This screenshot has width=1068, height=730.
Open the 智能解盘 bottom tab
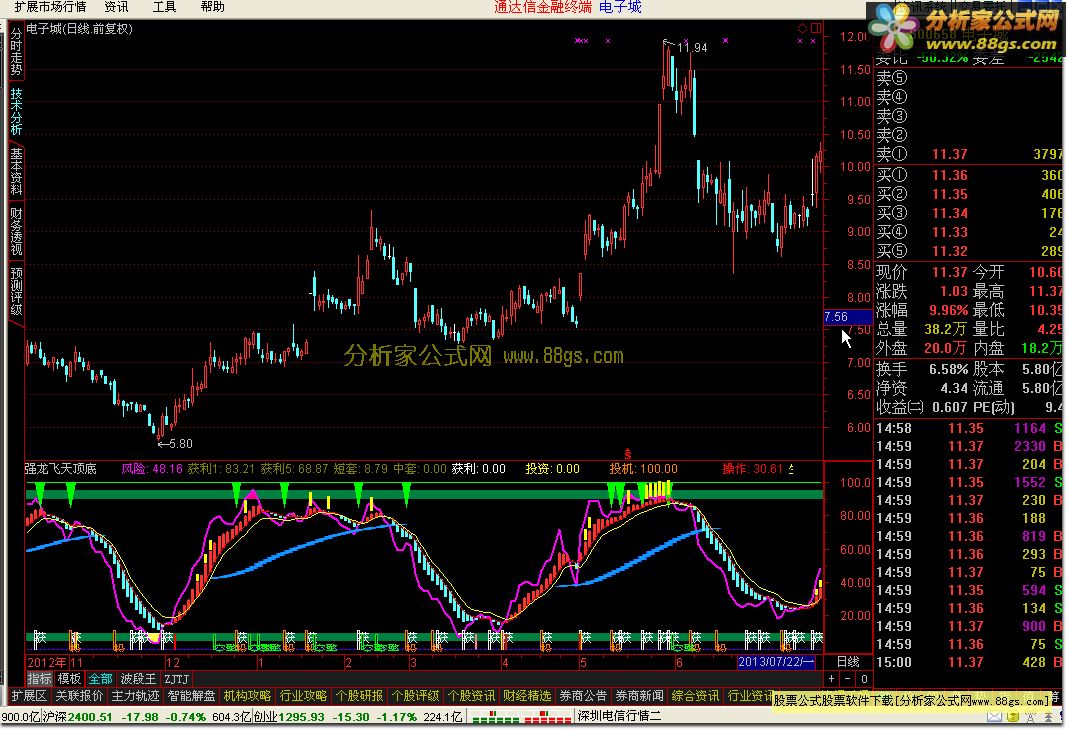click(191, 696)
